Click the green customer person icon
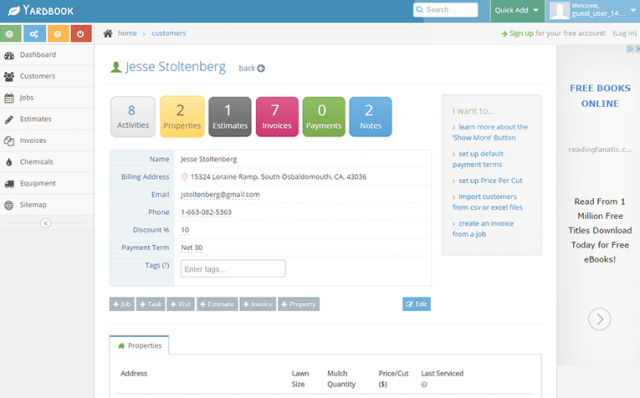This screenshot has width=640, height=398. coord(116,67)
